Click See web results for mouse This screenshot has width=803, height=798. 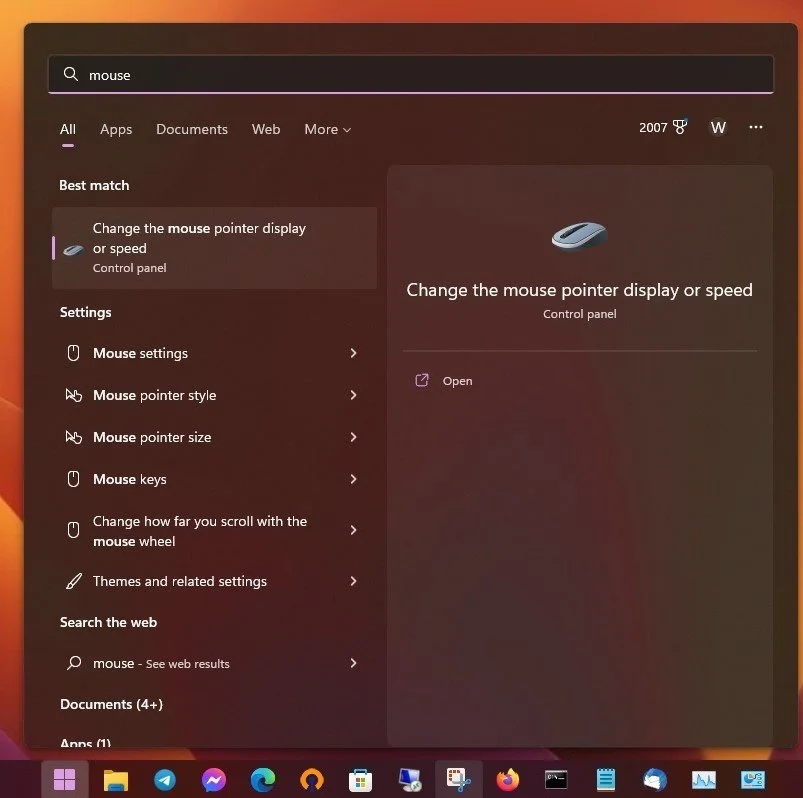[160, 663]
